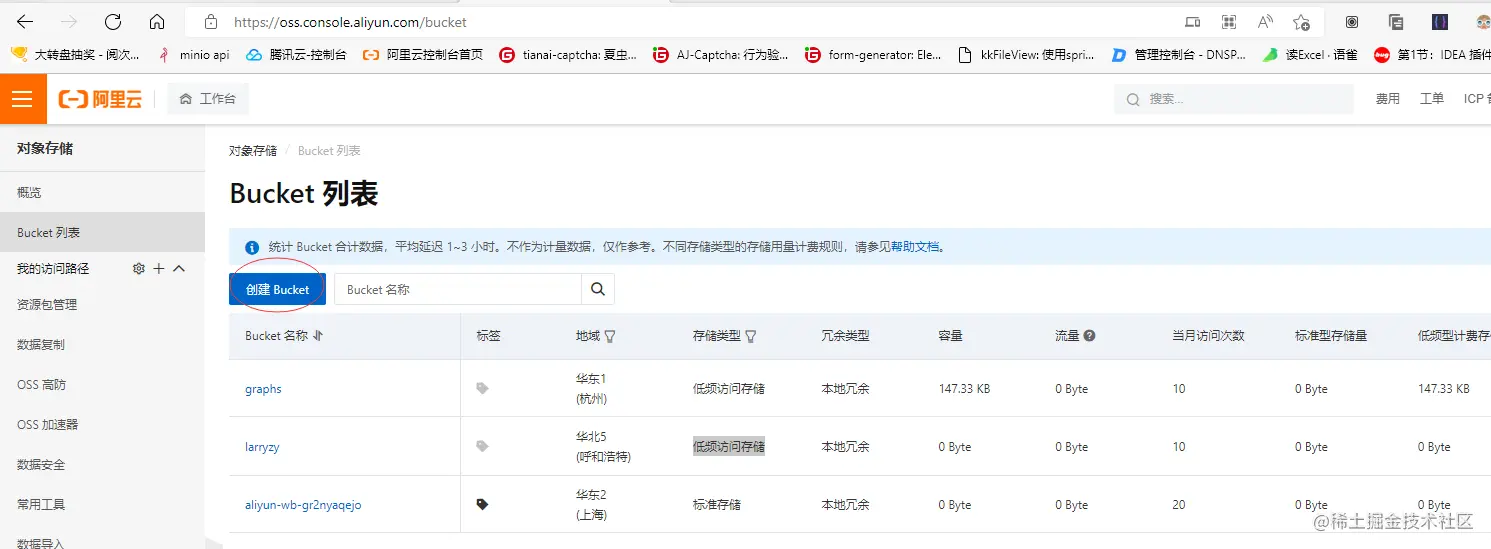Screen dimensions: 1491x549
Task: Open the 读Excel · 语雀 bookmark
Action: [x=1310, y=55]
